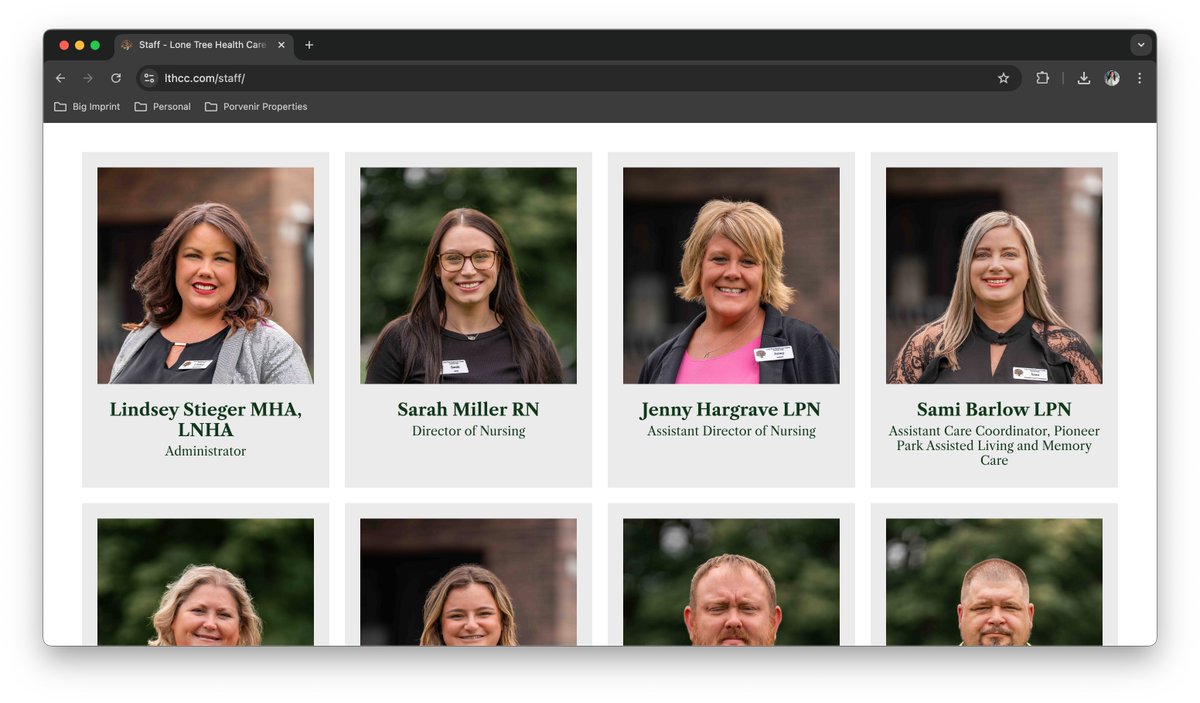Image resolution: width=1200 pixels, height=703 pixels.
Task: Click the name Jenny Hargrave LPN
Action: tap(731, 409)
